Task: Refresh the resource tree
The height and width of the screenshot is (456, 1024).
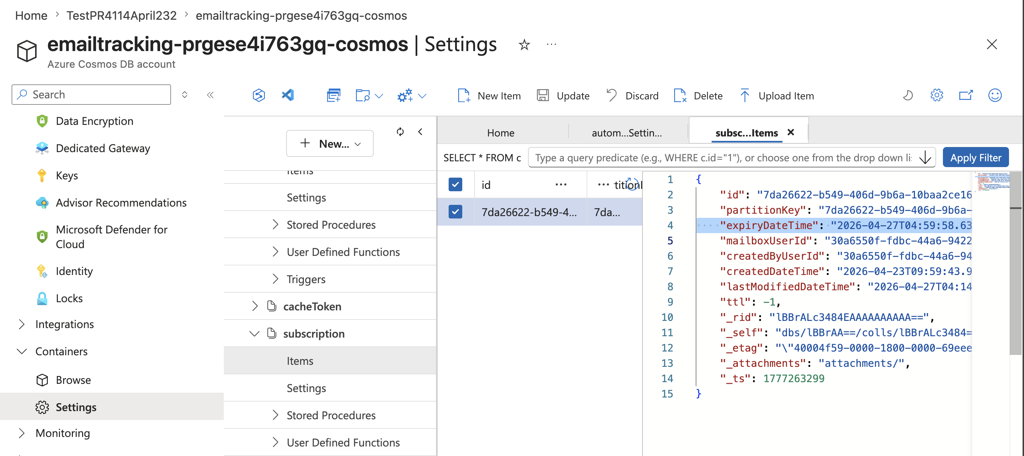Action: tap(400, 131)
